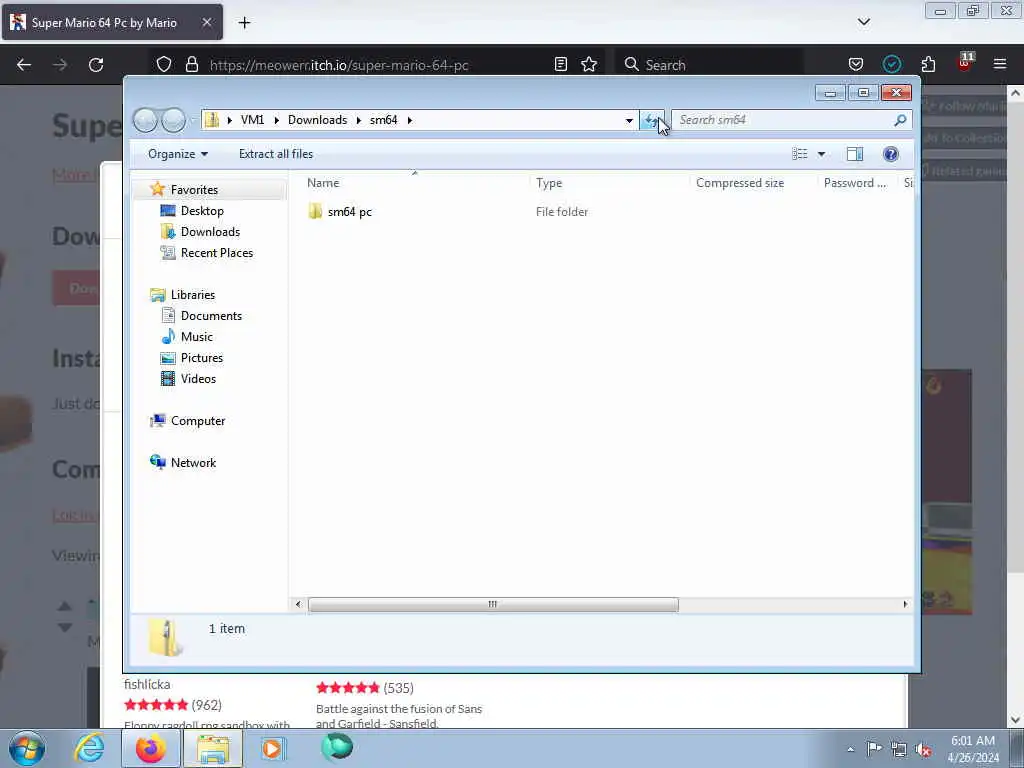The width and height of the screenshot is (1024, 768).
Task: Expand arrow after VM1 in path
Action: (x=276, y=120)
